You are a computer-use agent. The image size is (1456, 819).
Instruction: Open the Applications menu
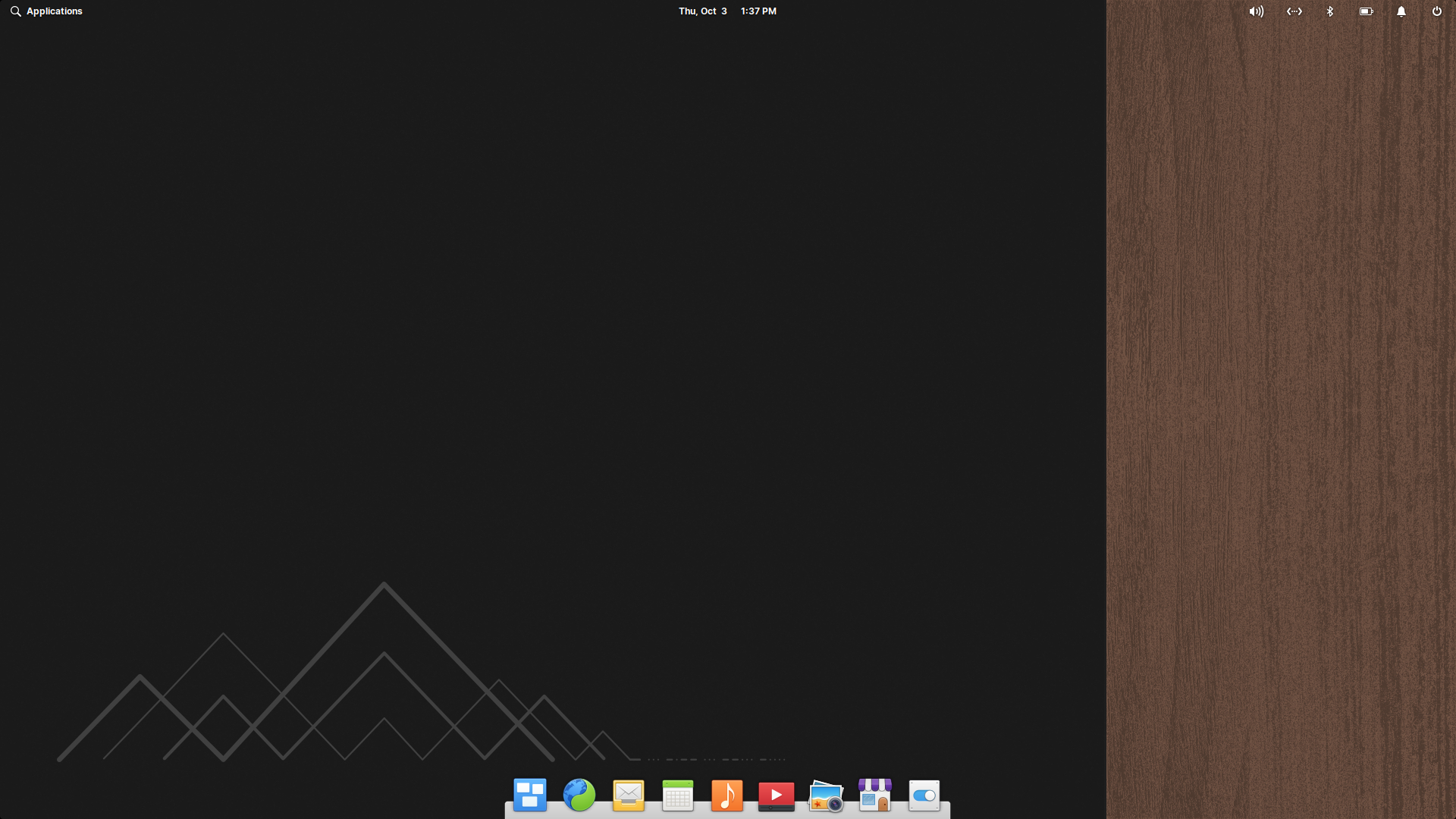[54, 11]
